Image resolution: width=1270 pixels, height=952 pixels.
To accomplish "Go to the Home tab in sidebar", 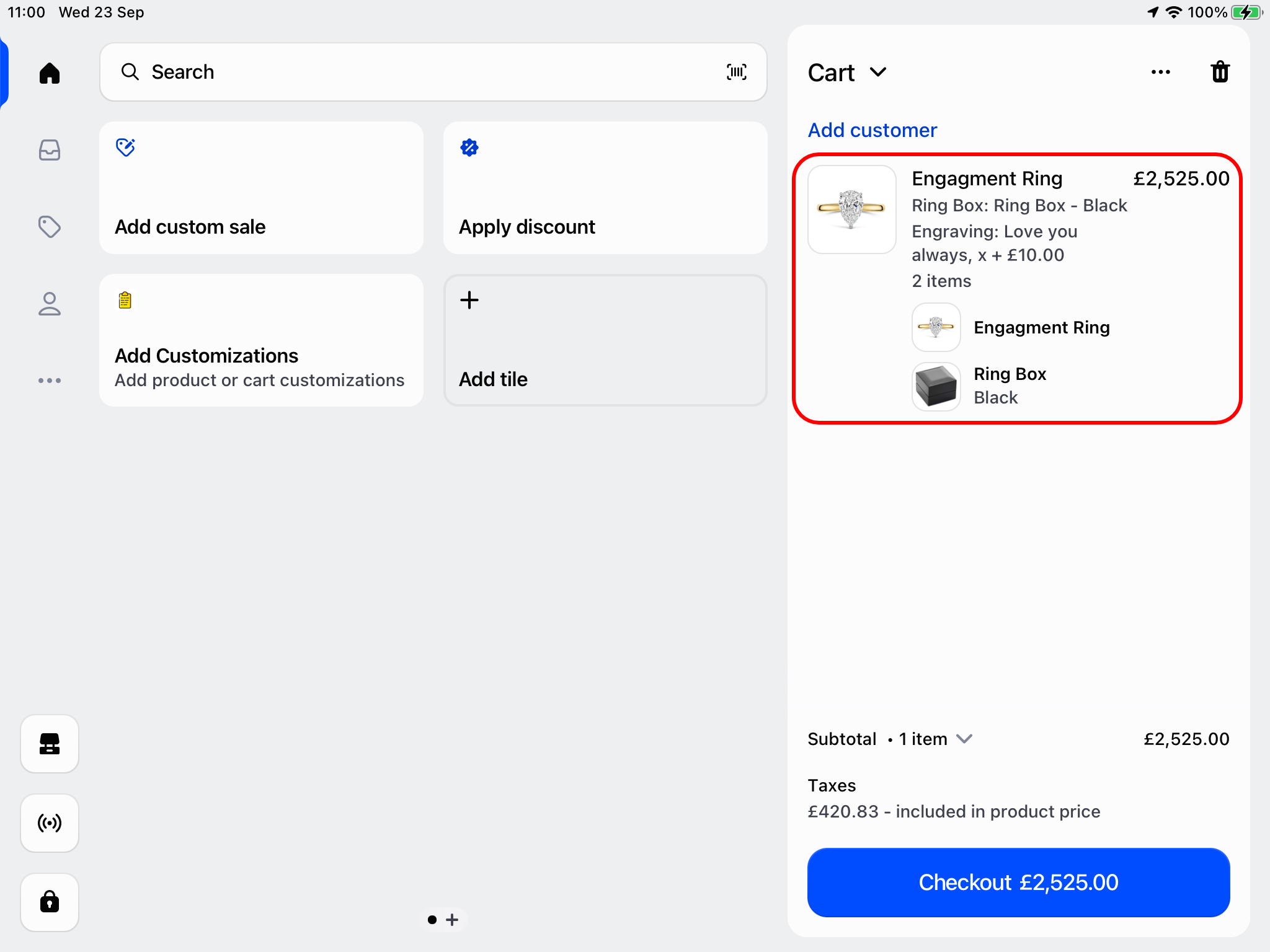I will coord(50,73).
